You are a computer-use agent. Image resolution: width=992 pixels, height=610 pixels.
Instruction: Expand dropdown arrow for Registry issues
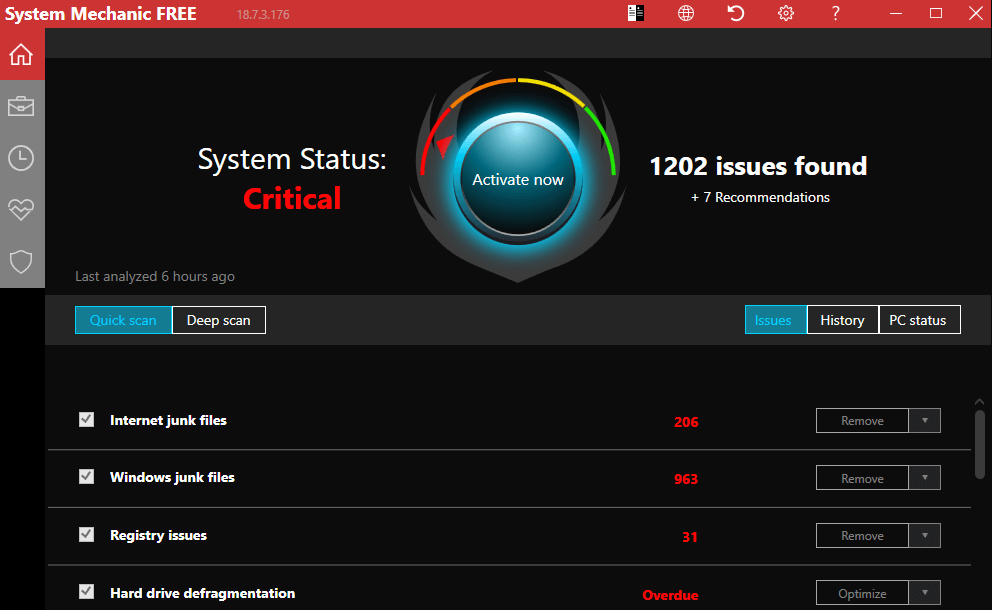tap(925, 536)
